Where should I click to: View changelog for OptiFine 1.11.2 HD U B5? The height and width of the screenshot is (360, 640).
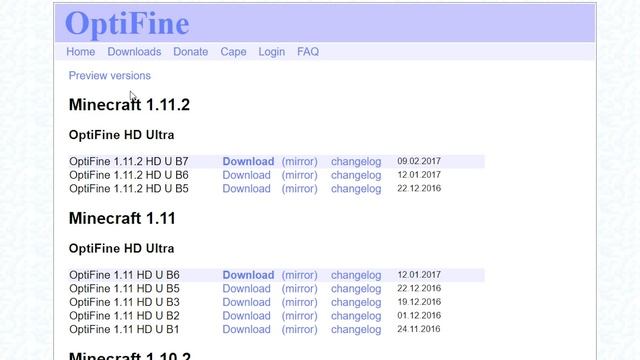pos(356,189)
